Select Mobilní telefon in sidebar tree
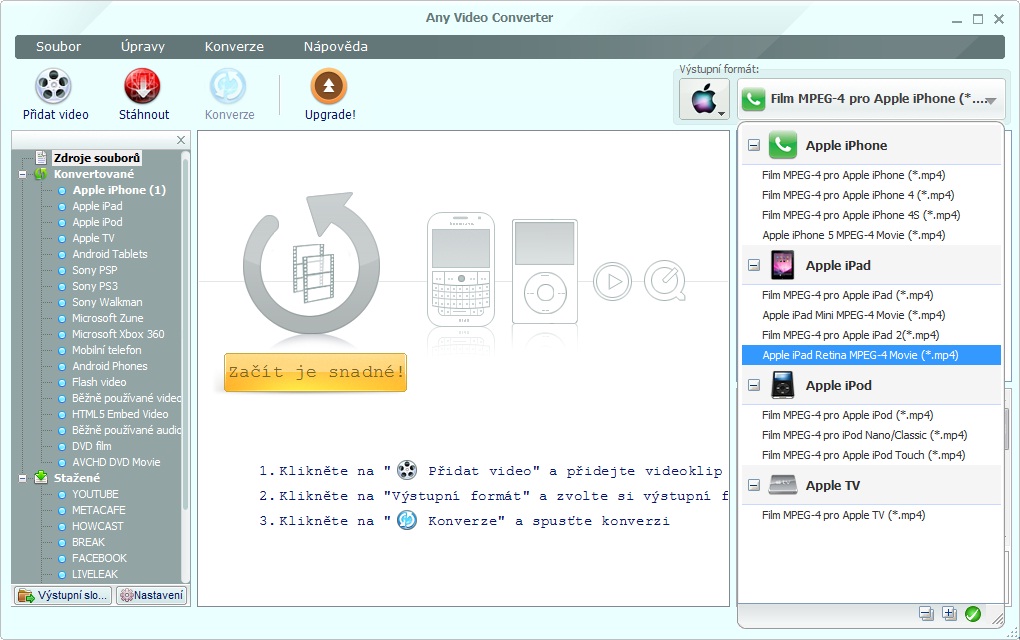This screenshot has width=1020, height=640. [106, 351]
